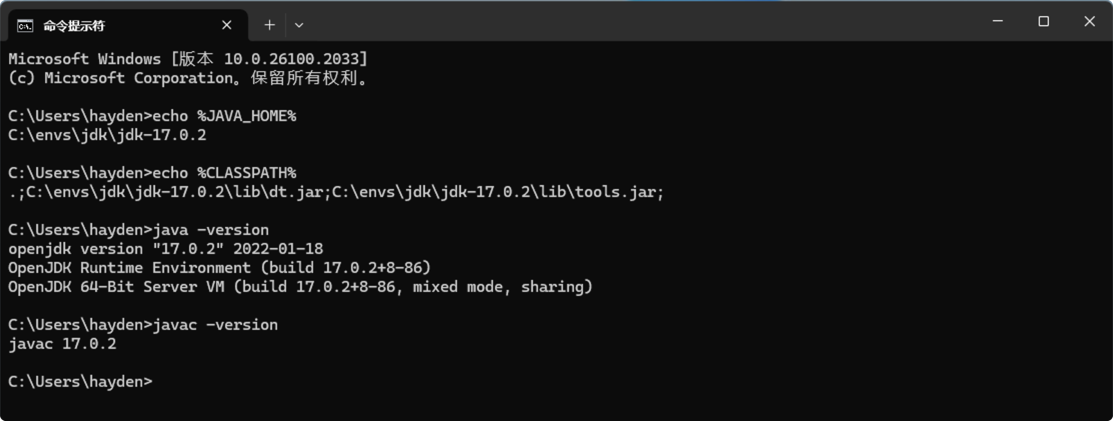Maximize the terminal window
The image size is (1113, 421).
point(1043,21)
